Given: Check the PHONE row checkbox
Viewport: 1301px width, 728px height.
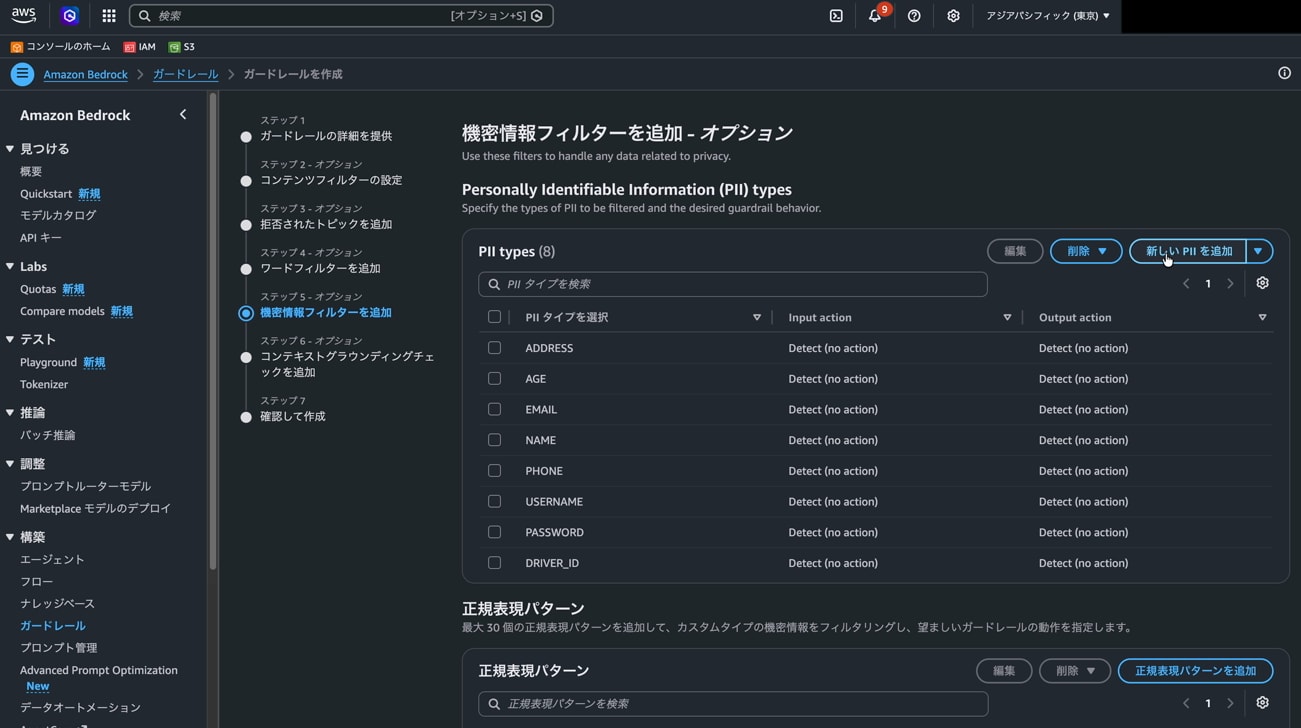Looking at the screenshot, I should point(494,471).
